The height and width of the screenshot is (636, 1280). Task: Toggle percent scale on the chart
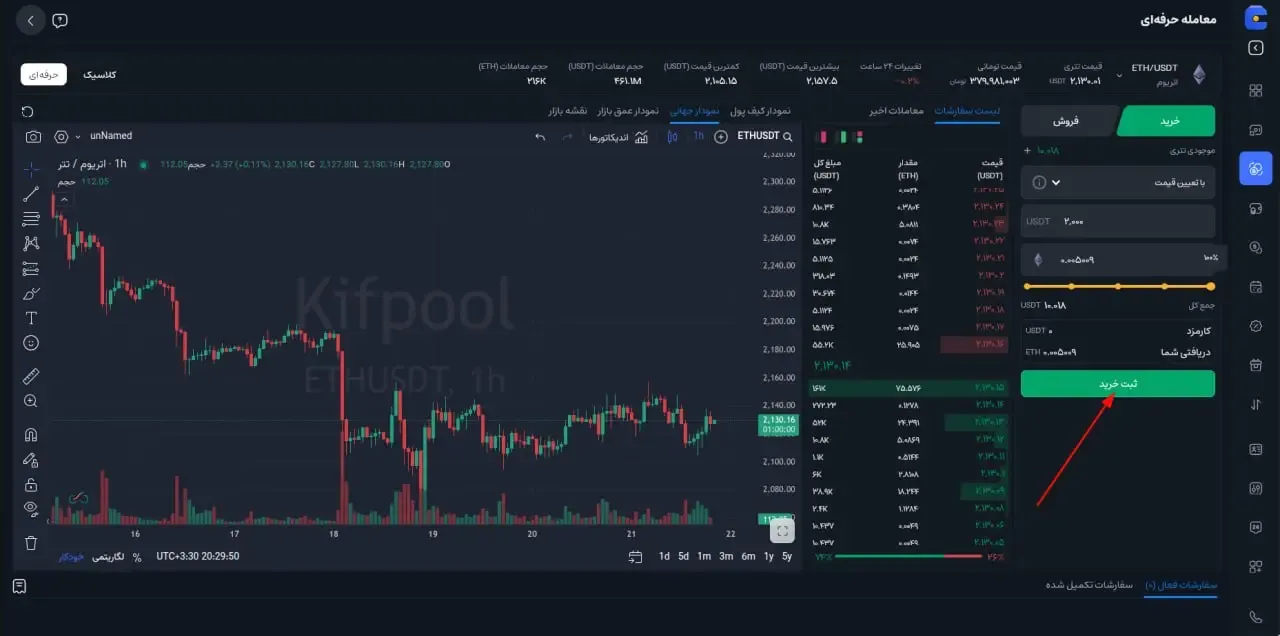[137, 557]
